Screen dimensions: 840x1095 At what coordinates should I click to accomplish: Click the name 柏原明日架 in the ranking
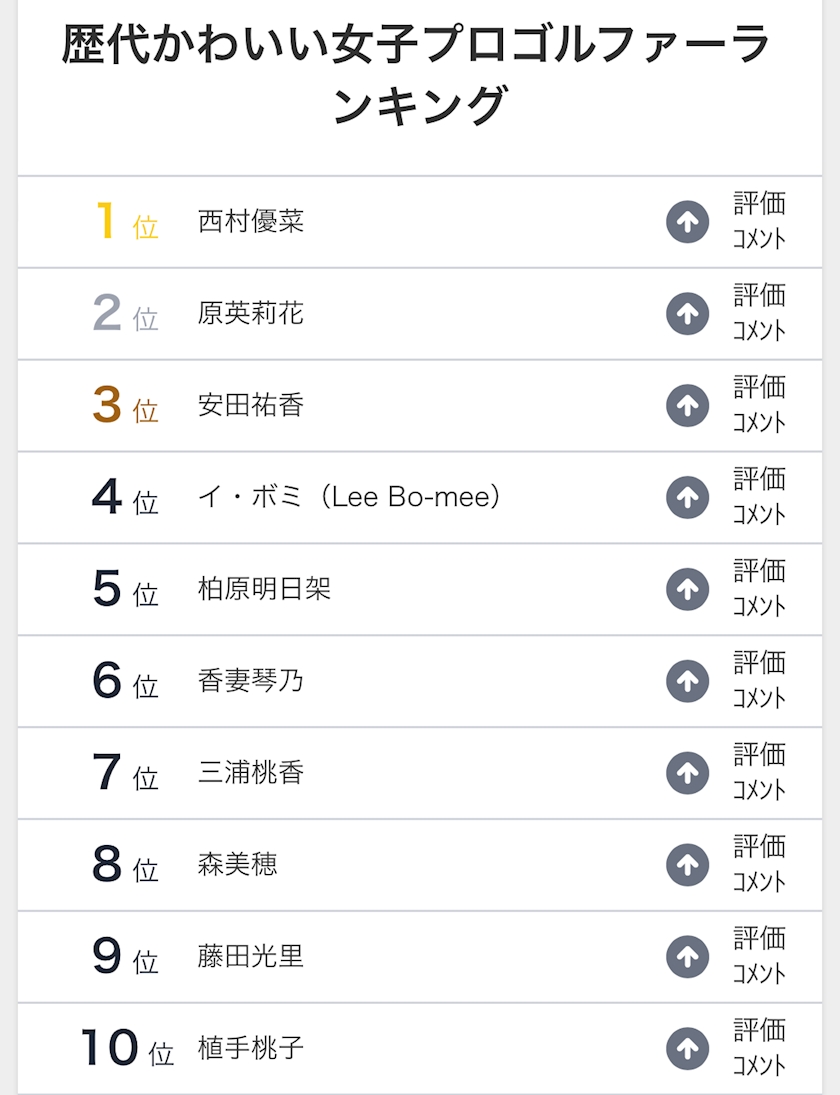(264, 590)
